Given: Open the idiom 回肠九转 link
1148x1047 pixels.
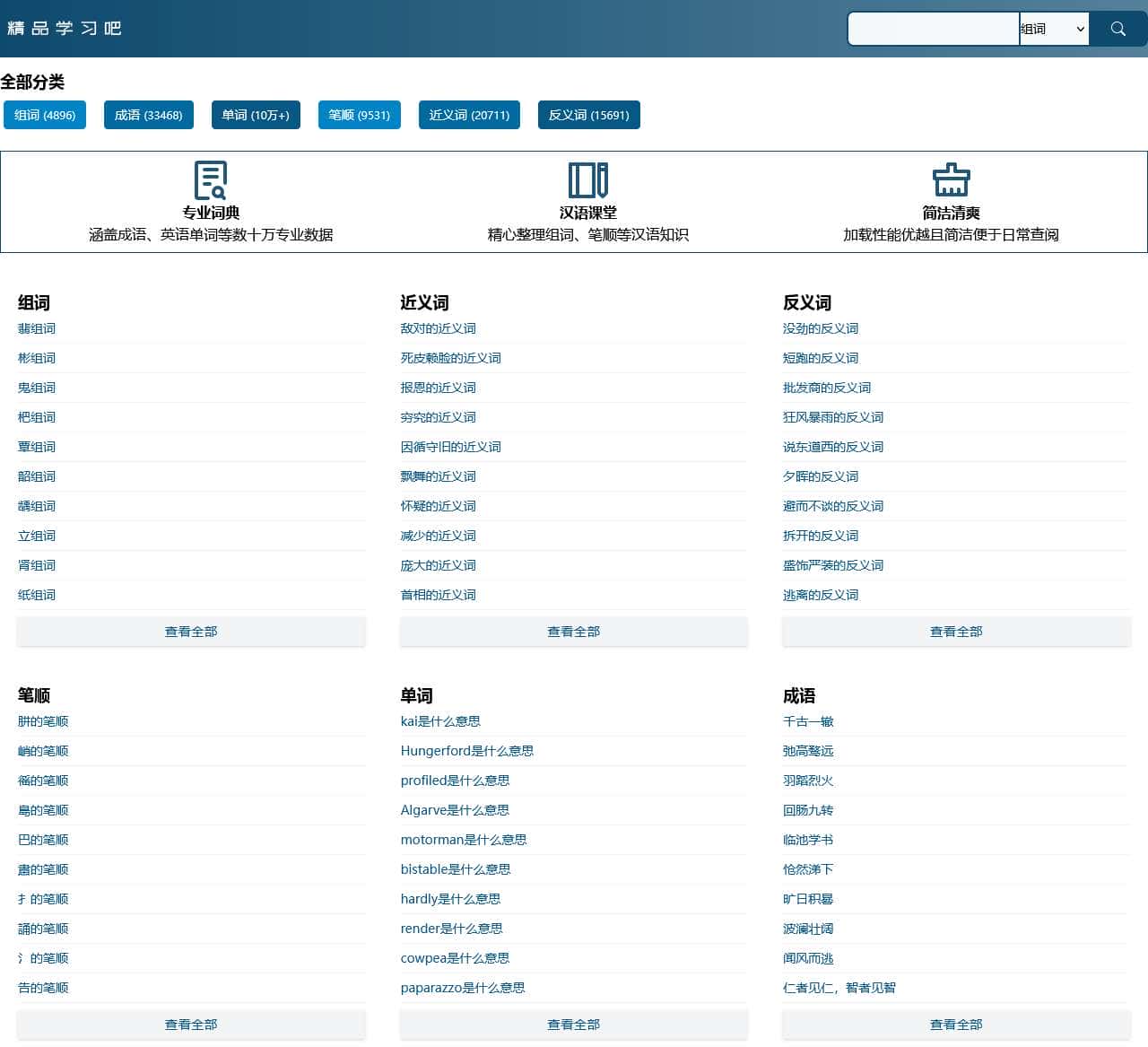Looking at the screenshot, I should pos(808,810).
